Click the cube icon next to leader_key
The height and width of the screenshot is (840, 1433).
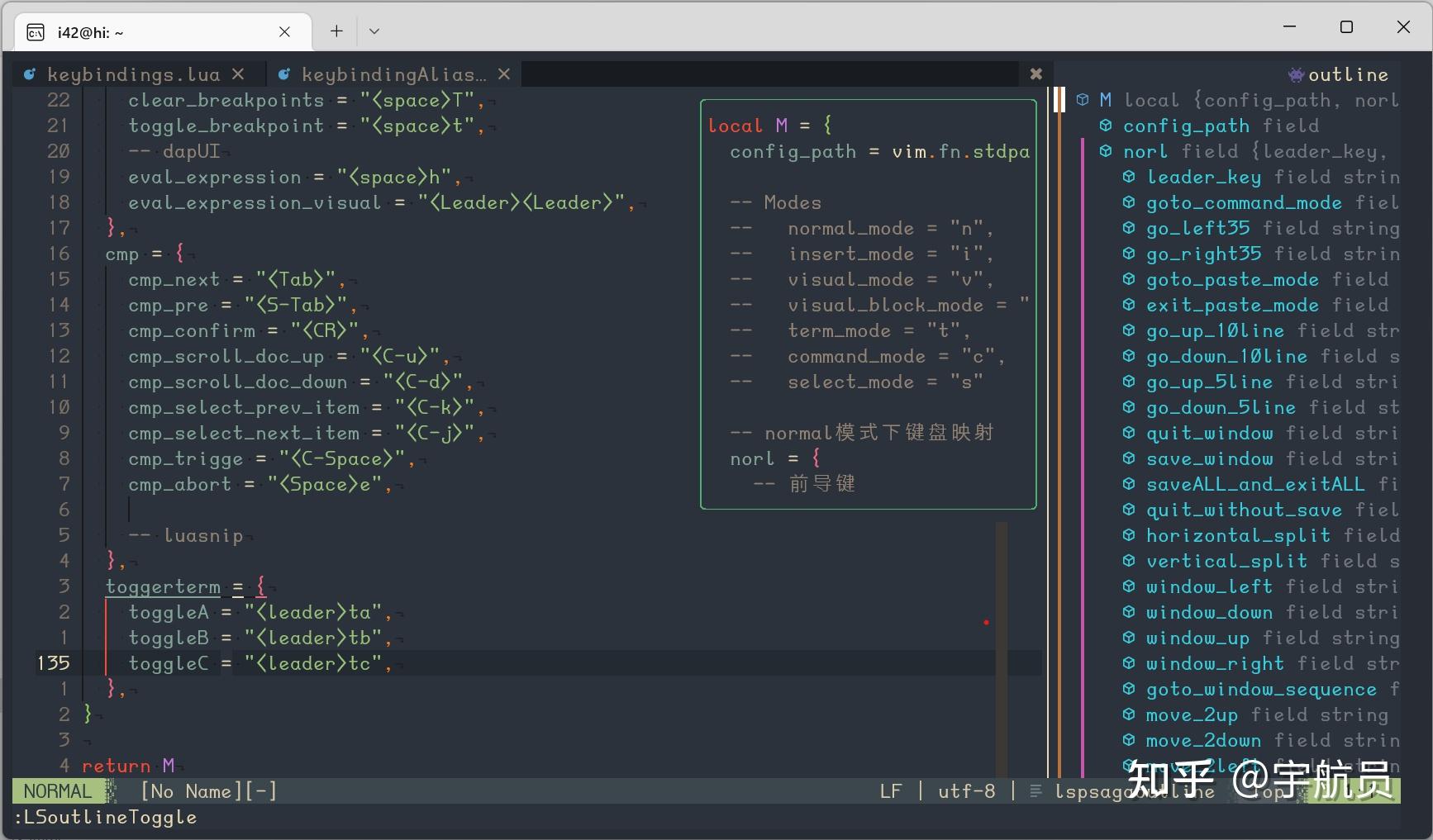point(1129,177)
